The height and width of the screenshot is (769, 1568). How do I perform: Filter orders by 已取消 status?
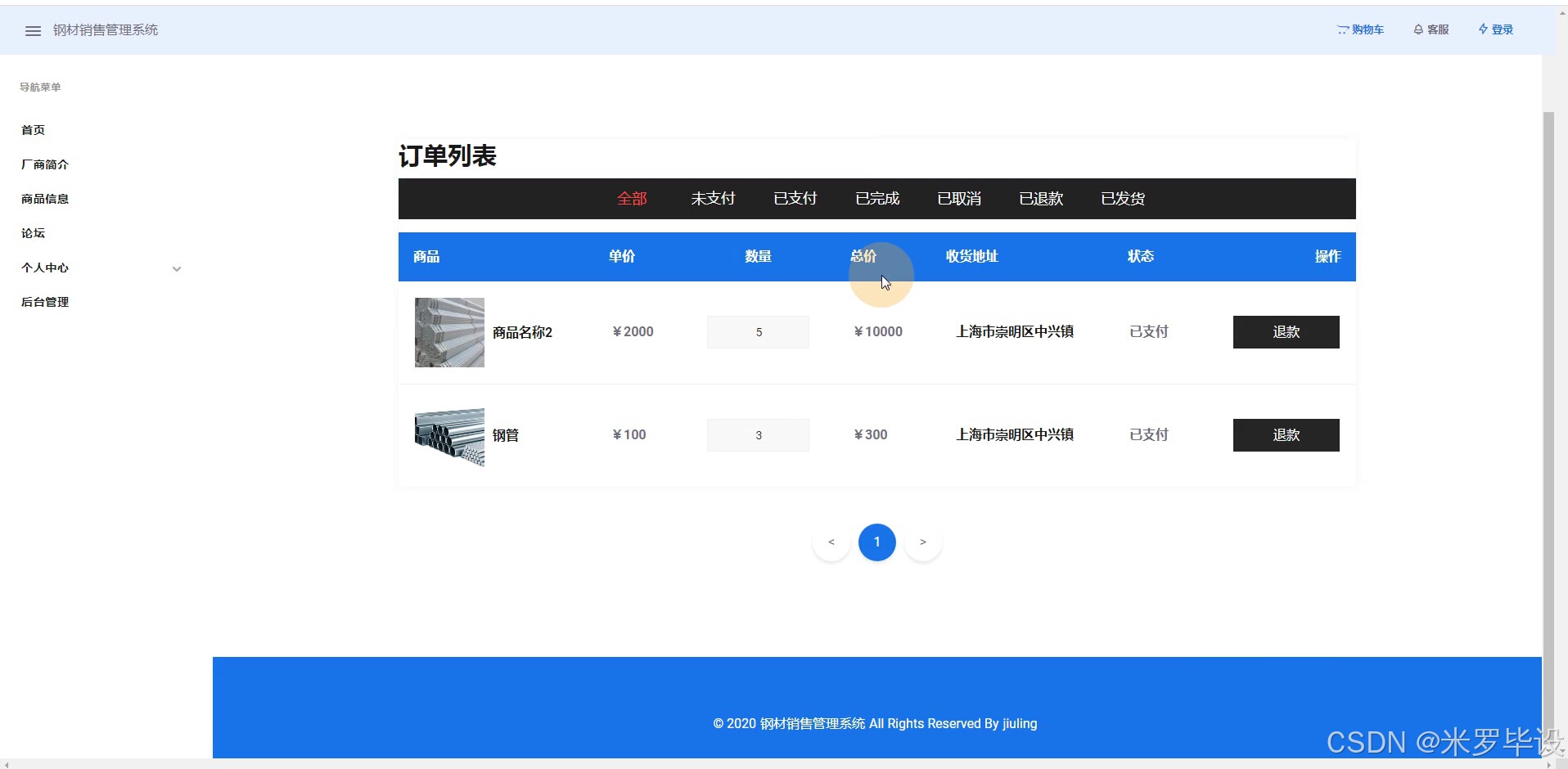pyautogui.click(x=958, y=198)
